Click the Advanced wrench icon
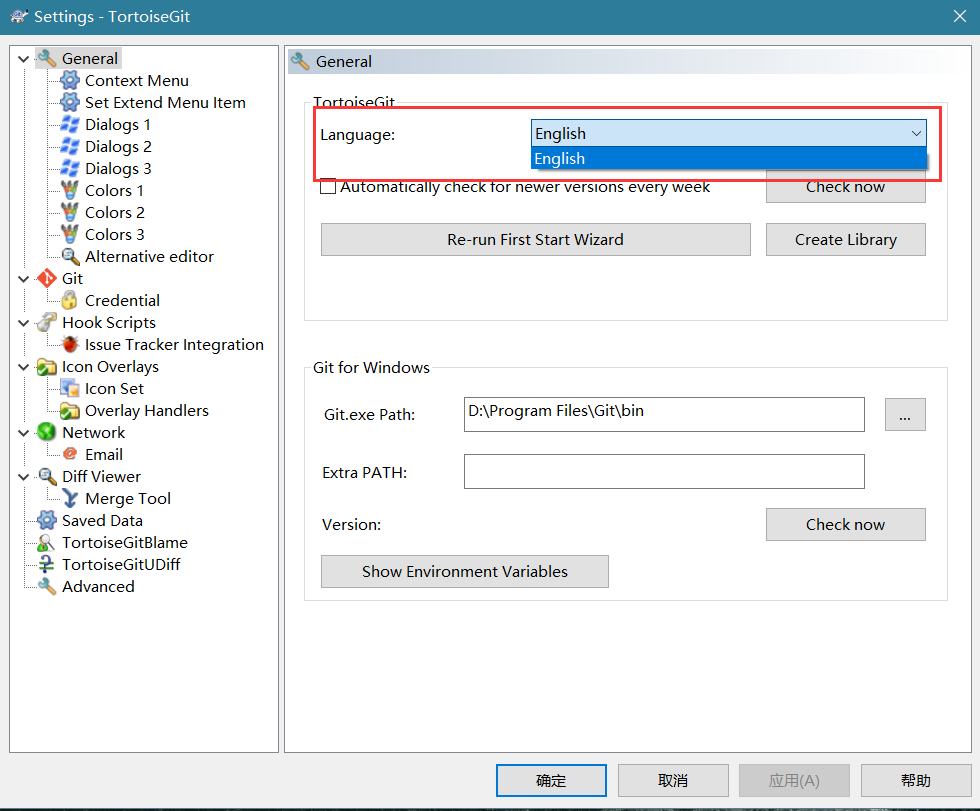 point(47,586)
